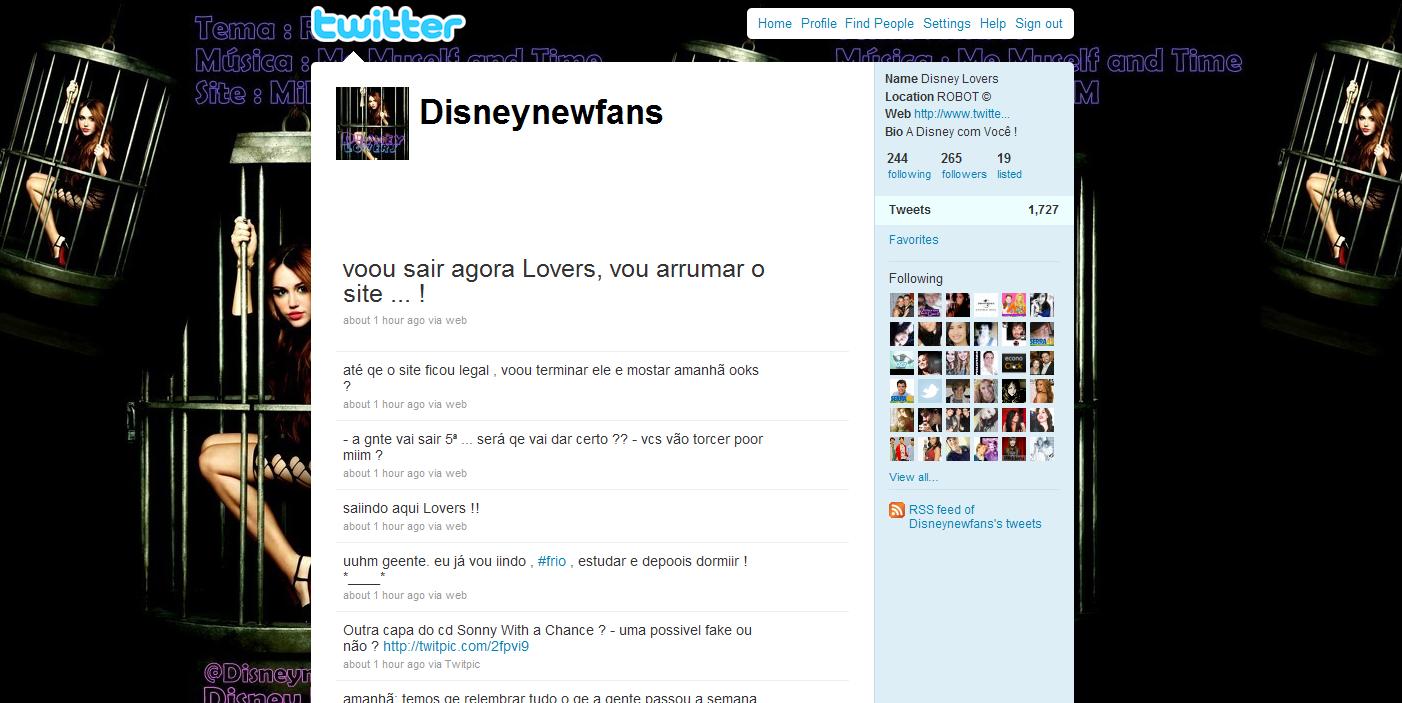Open Help in the top navigation
This screenshot has width=1402, height=703.
993,24
